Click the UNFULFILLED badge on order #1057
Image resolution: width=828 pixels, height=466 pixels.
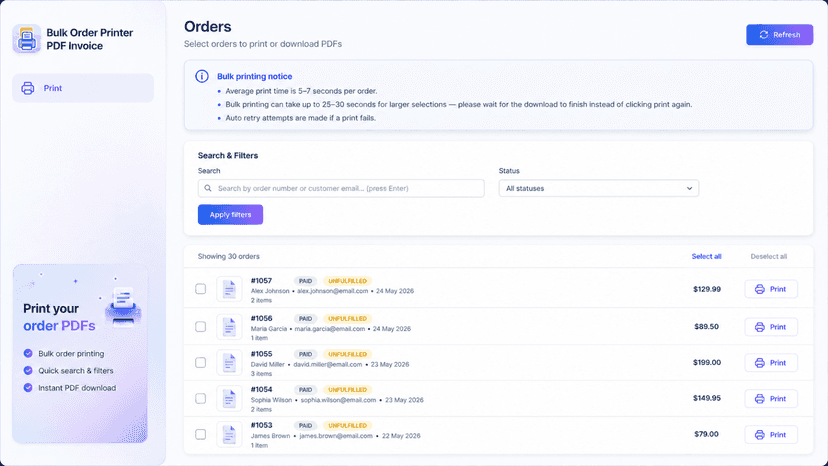click(x=347, y=281)
